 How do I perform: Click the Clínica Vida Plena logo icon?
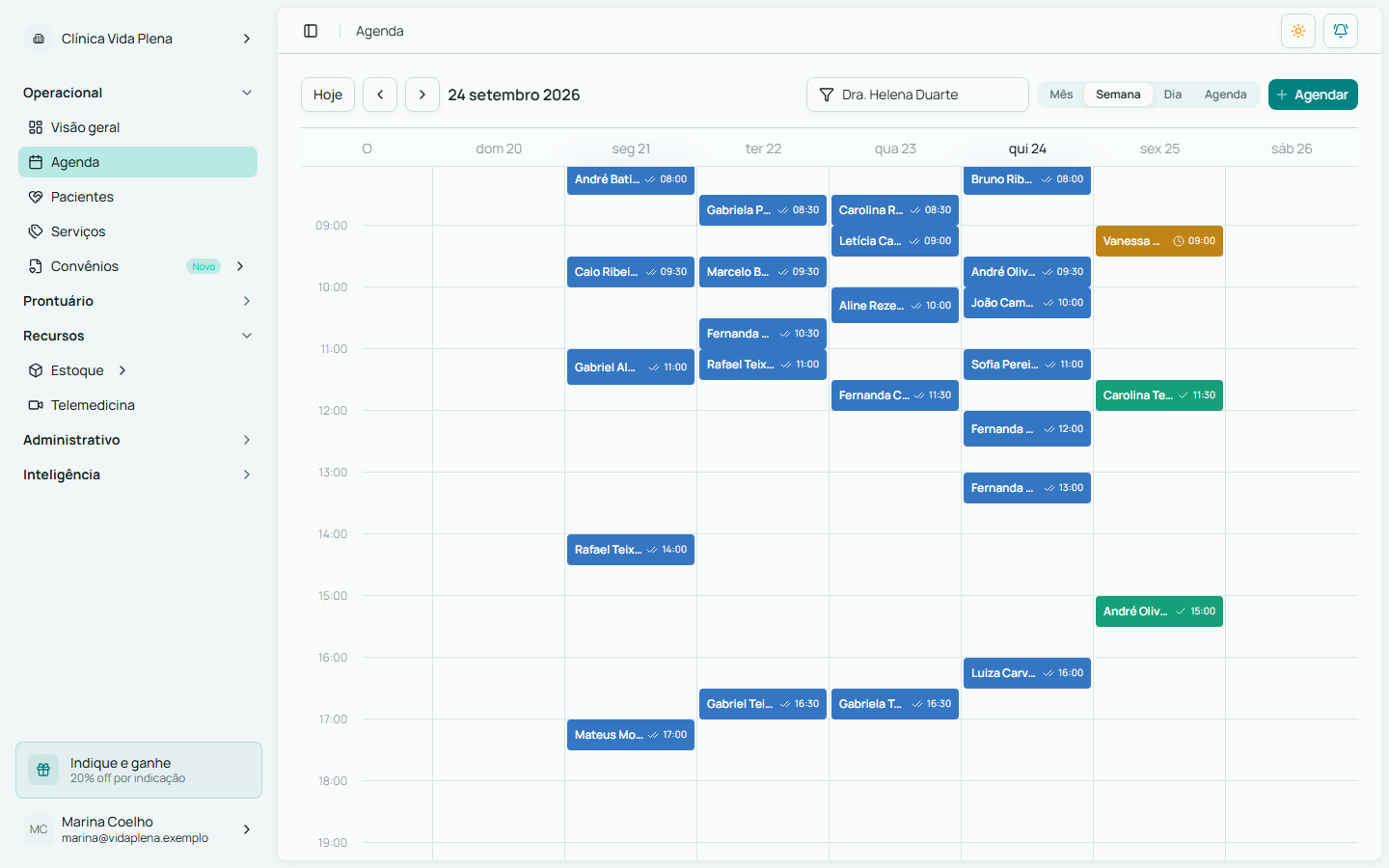(39, 39)
